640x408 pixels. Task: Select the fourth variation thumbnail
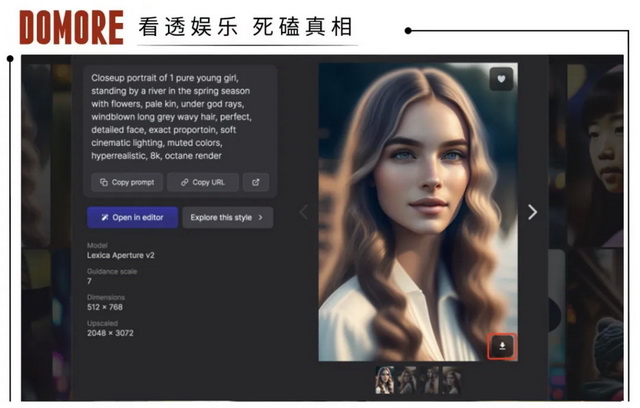[451, 380]
